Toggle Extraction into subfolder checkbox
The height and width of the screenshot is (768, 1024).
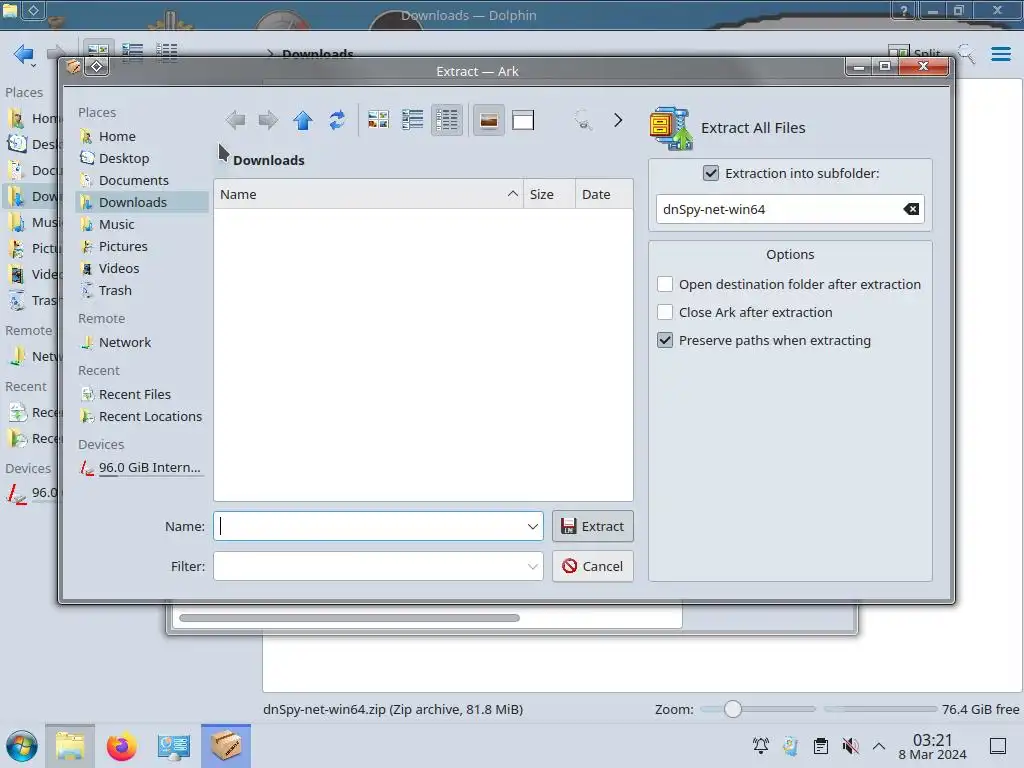[x=711, y=173]
